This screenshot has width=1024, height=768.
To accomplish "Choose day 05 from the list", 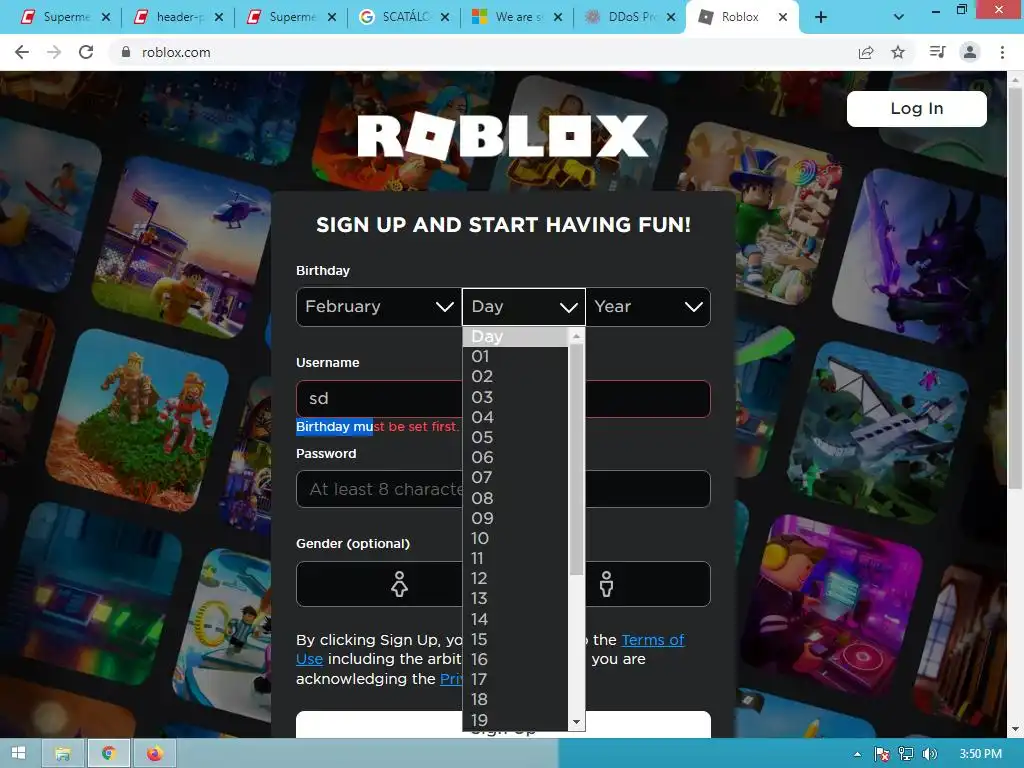I will [516, 438].
